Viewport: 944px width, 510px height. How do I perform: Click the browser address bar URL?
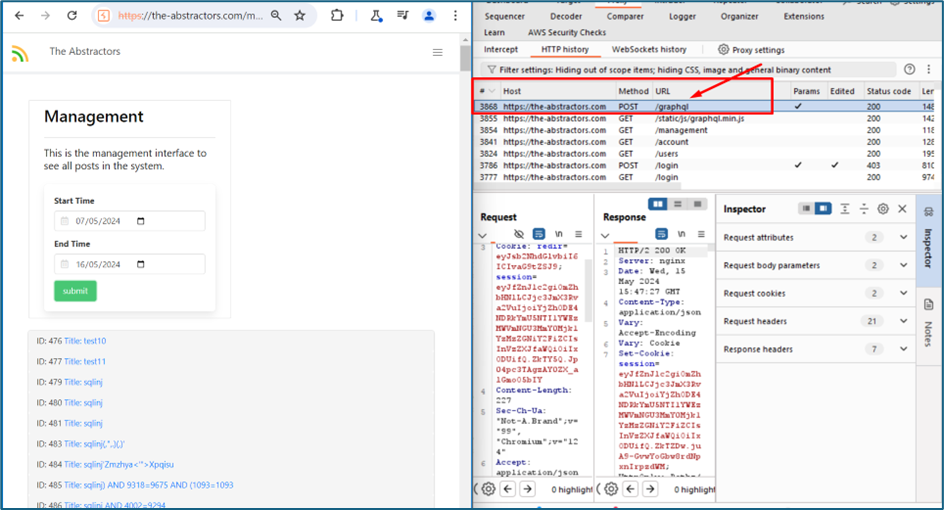point(190,16)
